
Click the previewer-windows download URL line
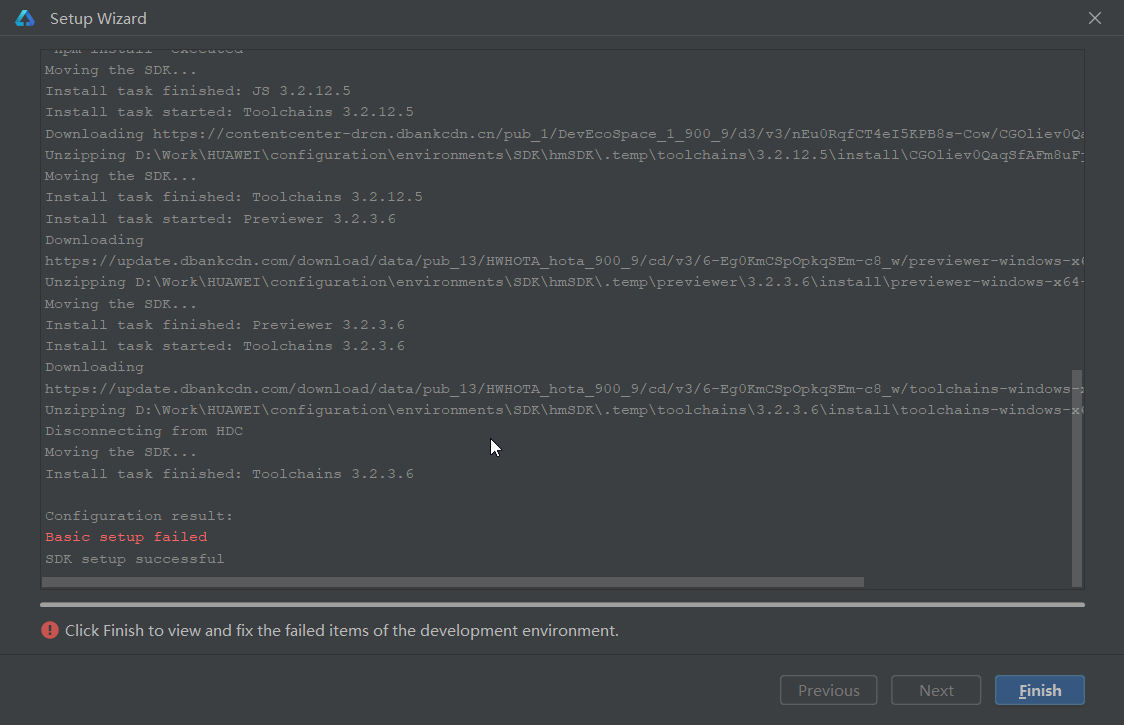click(564, 261)
